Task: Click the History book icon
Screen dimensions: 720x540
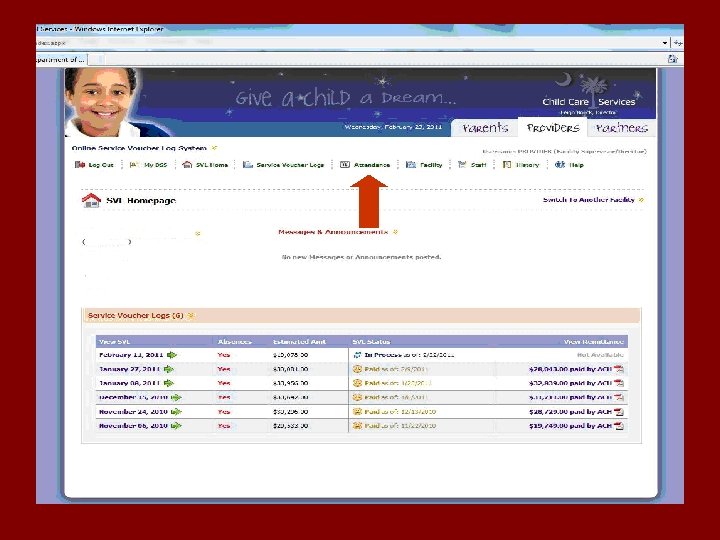Action: (507, 164)
